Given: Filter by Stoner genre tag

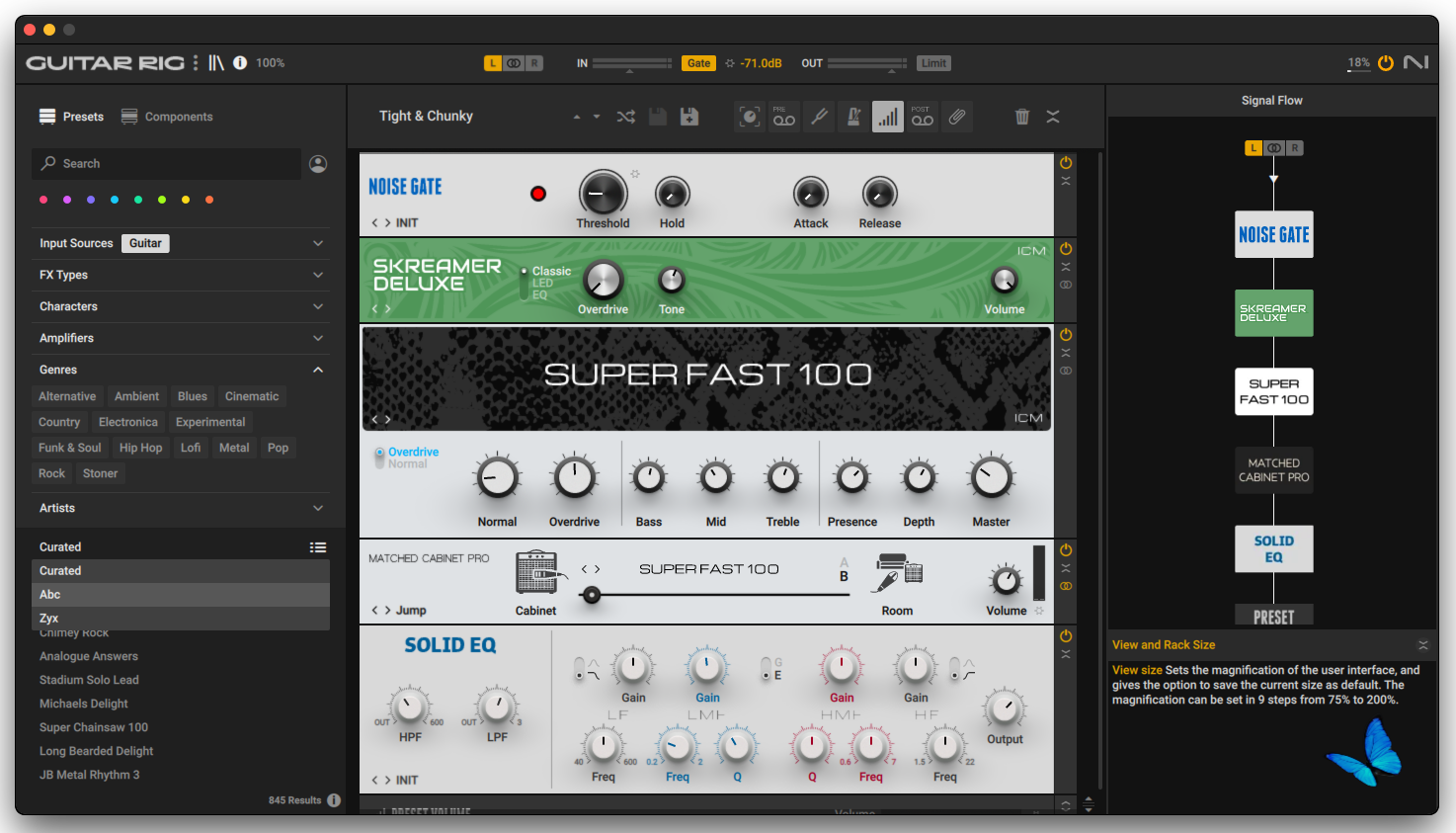Looking at the screenshot, I should click(100, 473).
